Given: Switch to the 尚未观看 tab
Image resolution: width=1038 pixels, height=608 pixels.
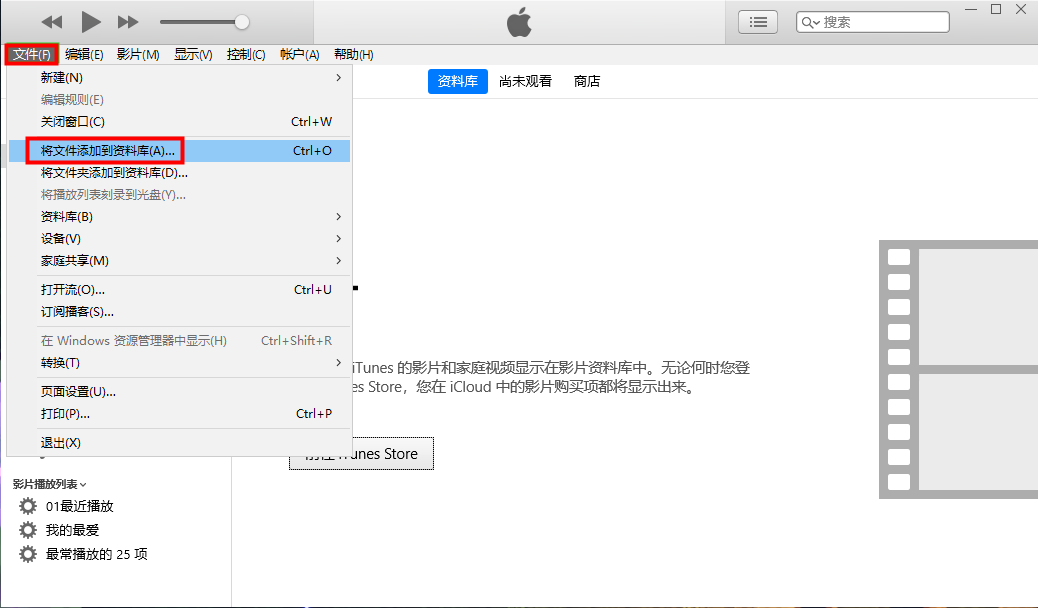Looking at the screenshot, I should (525, 81).
